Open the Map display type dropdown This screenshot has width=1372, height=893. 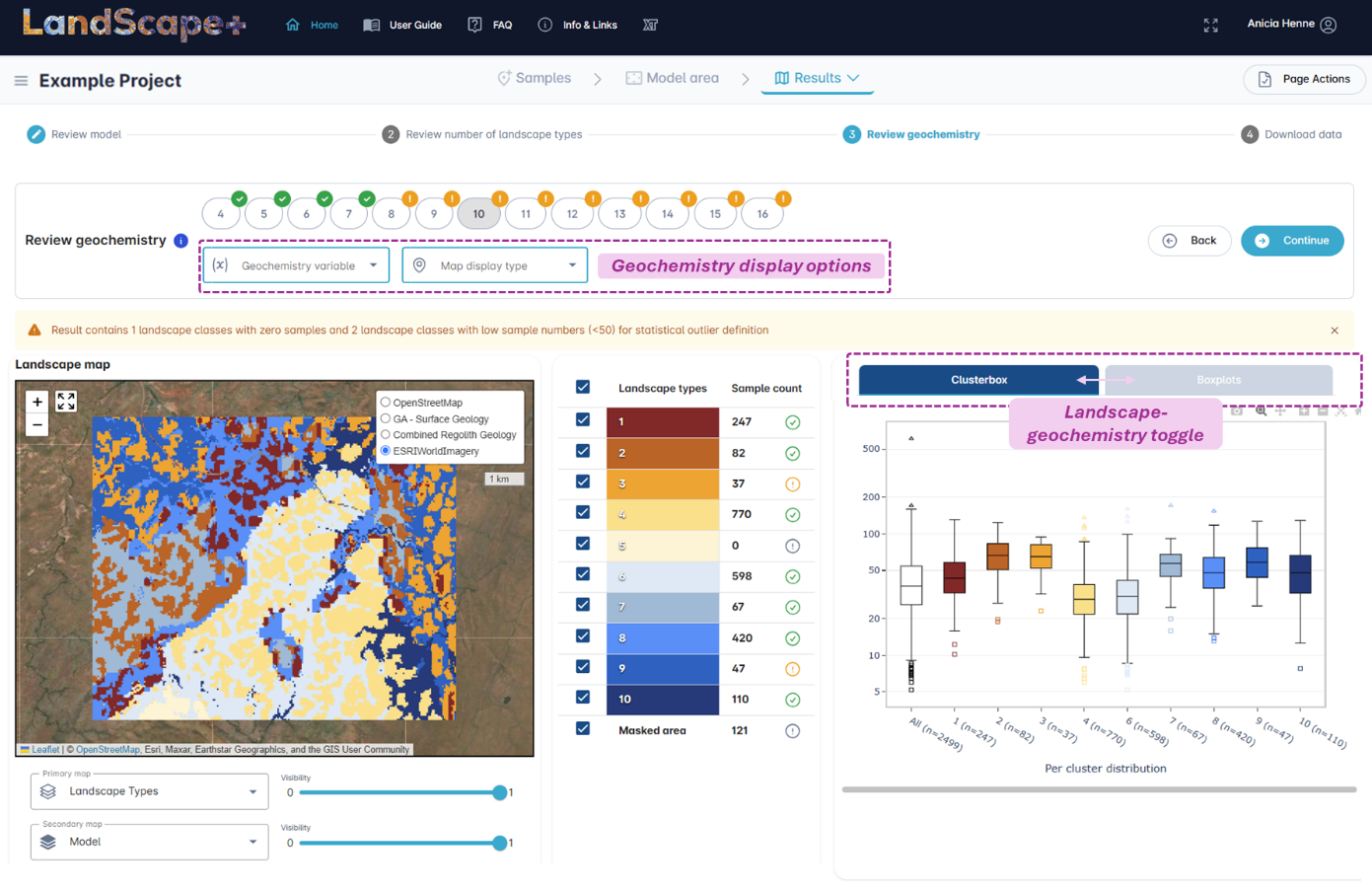495,265
